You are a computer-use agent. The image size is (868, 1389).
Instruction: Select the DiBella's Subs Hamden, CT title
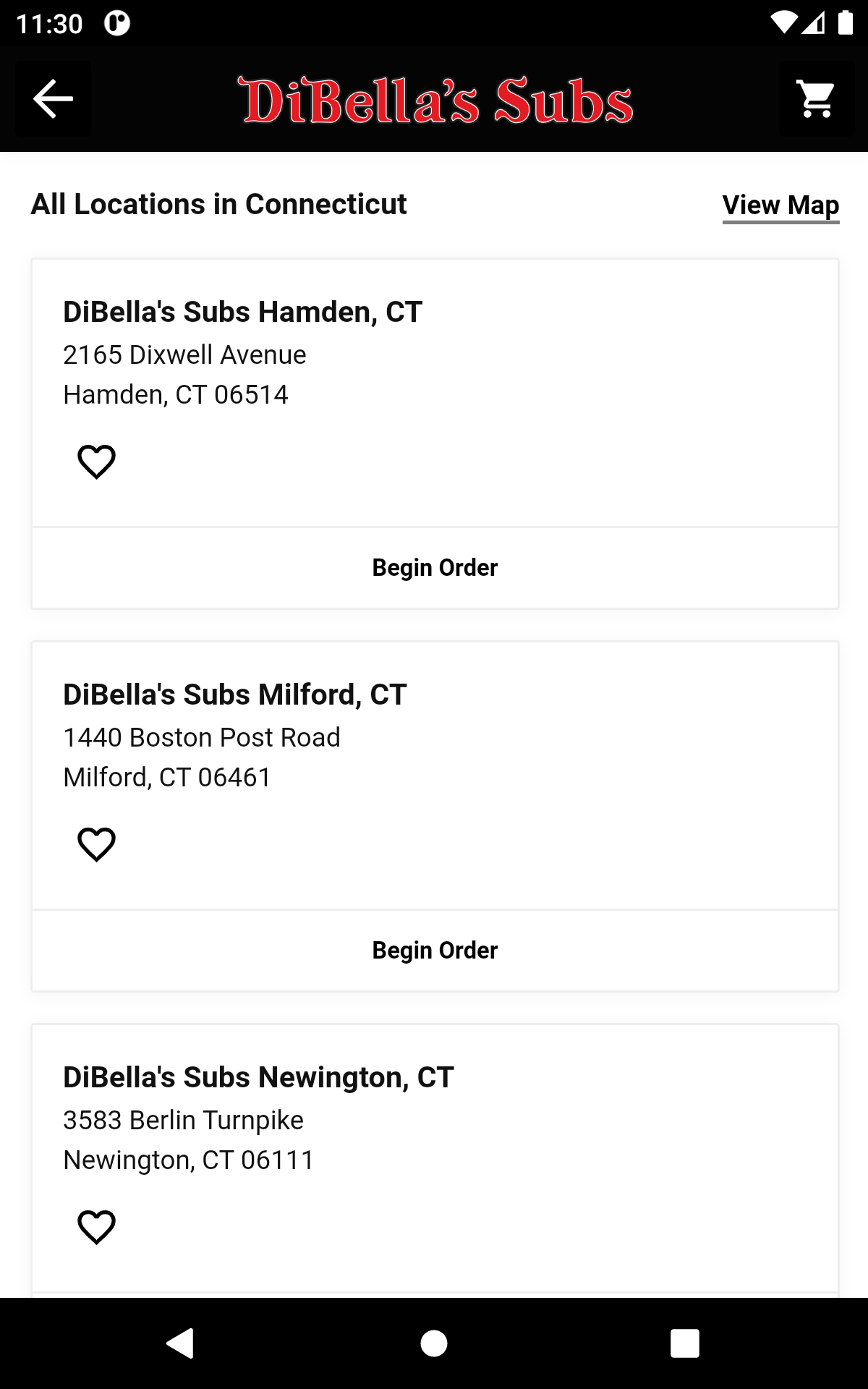[x=242, y=312]
